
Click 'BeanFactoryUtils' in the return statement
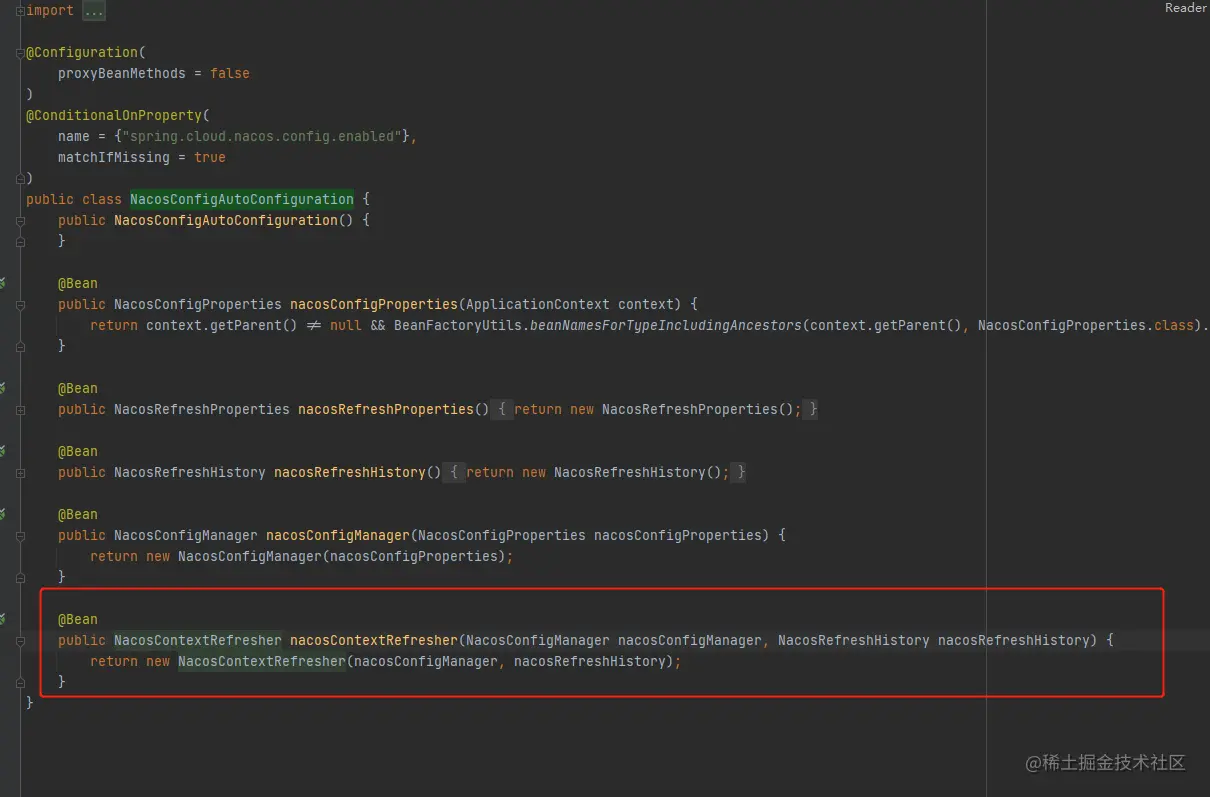tap(458, 325)
